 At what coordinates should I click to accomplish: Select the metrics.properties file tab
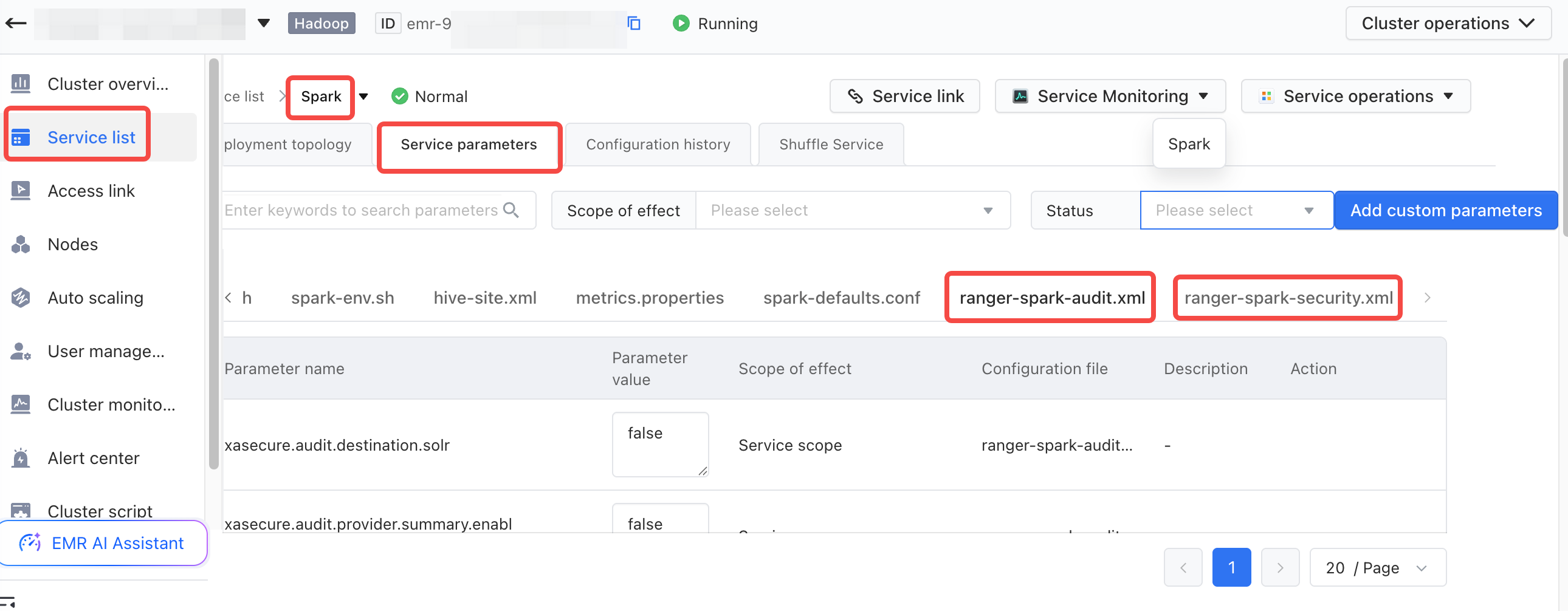coord(650,298)
